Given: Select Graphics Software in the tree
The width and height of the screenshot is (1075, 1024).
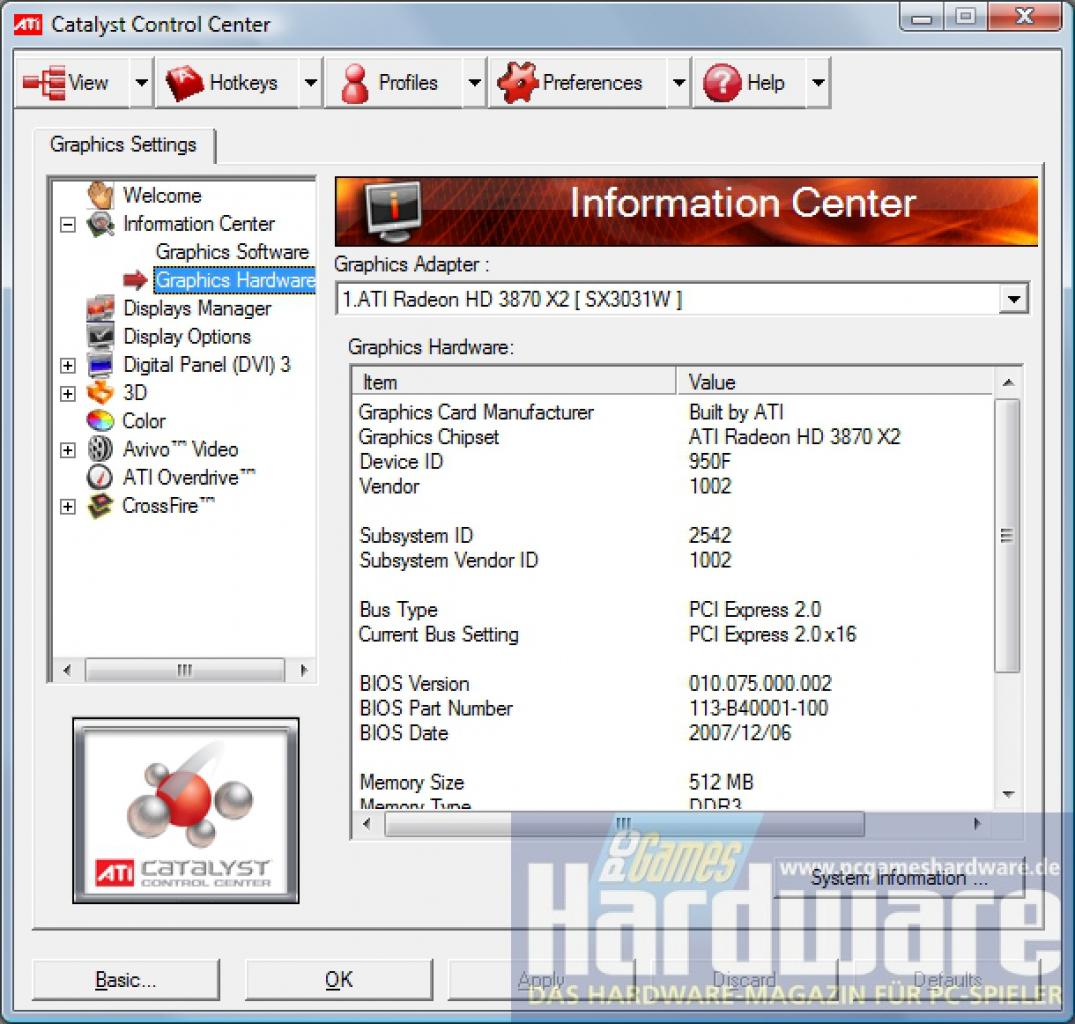Looking at the screenshot, I should 232,252.
